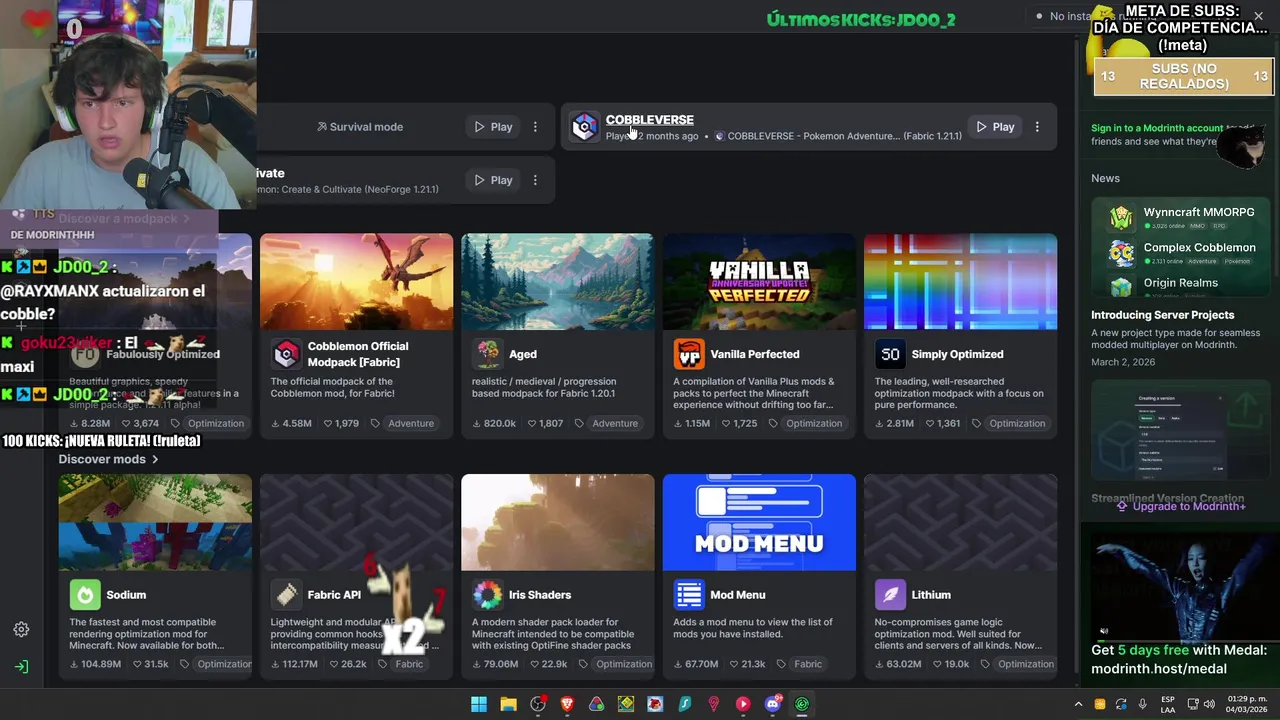
Task: Click the blue Mod Menu icon
Action: 689,595
